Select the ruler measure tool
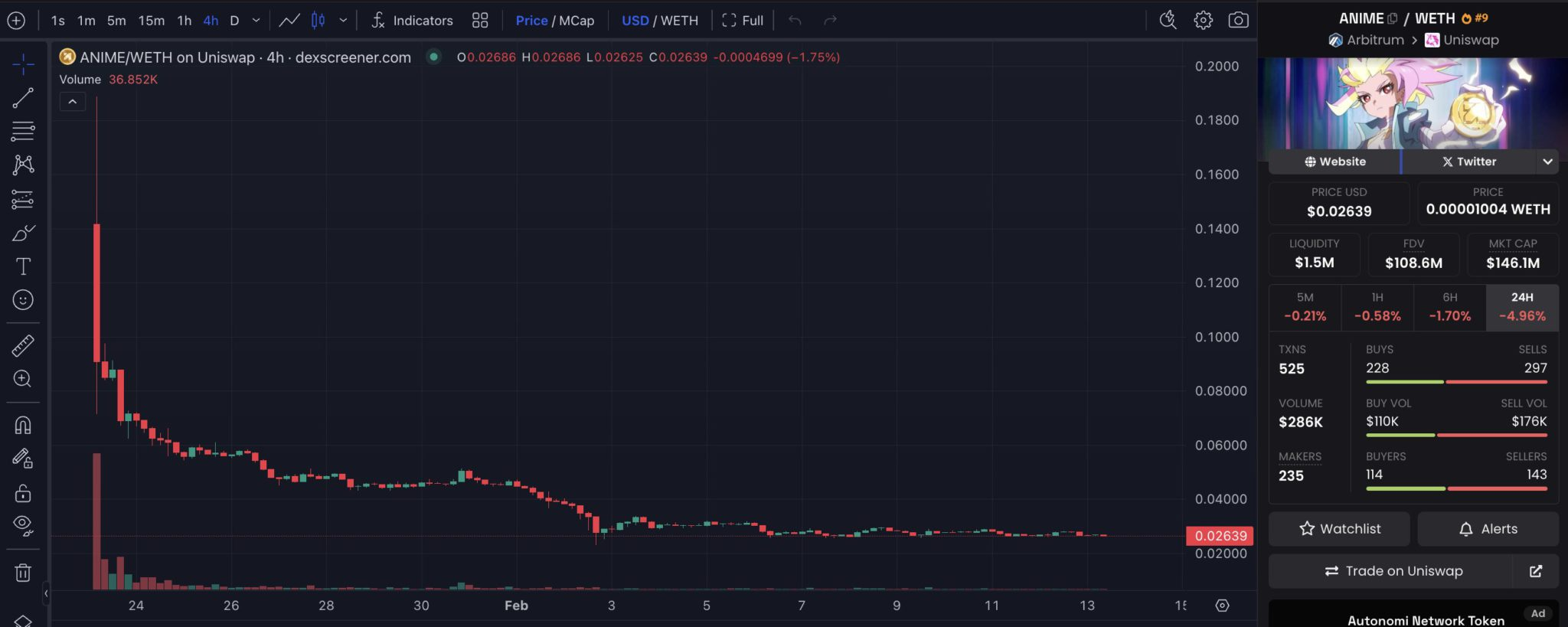The image size is (1568, 627). point(23,346)
